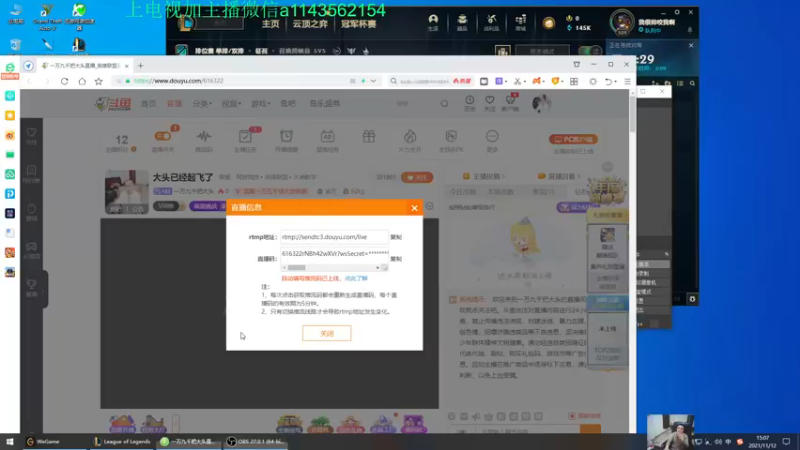The height and width of the screenshot is (450, 800).
Task: Dismiss the League matchmaking queue timer panel
Action: pos(691,45)
